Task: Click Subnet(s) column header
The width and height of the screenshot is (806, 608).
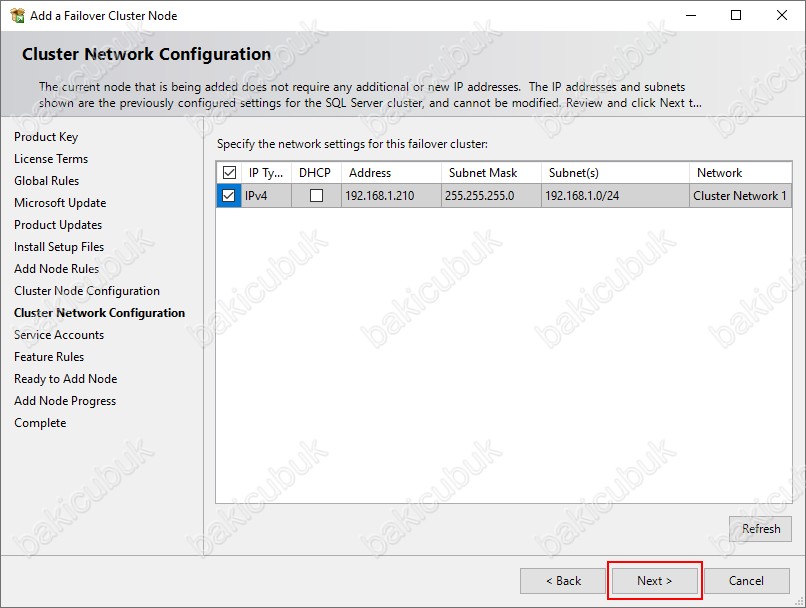Action: point(615,173)
